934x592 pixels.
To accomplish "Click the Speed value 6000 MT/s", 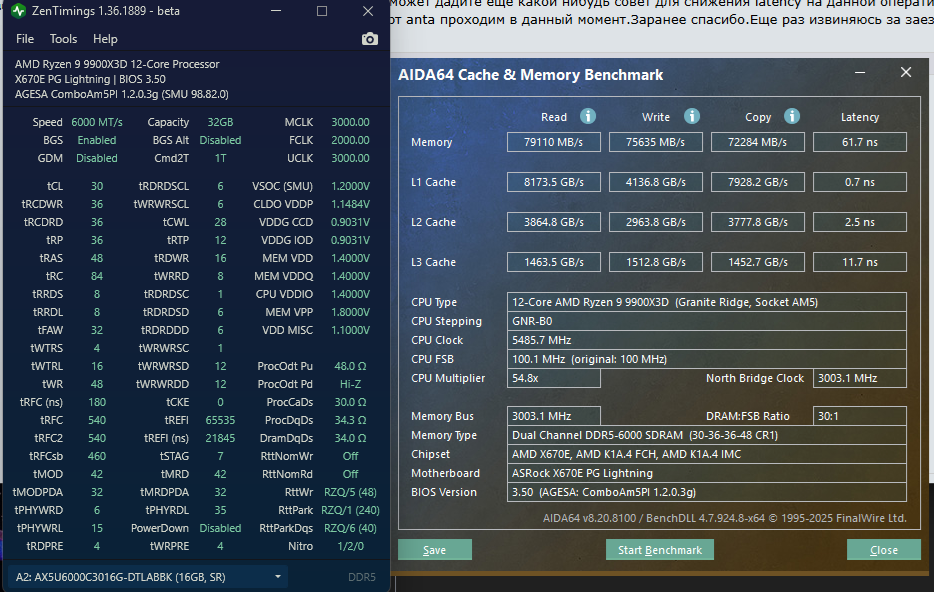I will (x=96, y=122).
